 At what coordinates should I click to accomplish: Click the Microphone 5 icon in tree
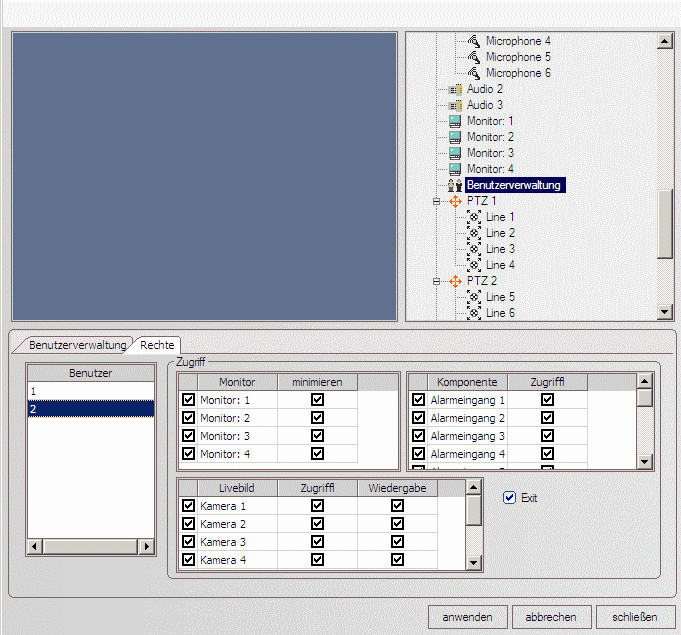(x=474, y=57)
